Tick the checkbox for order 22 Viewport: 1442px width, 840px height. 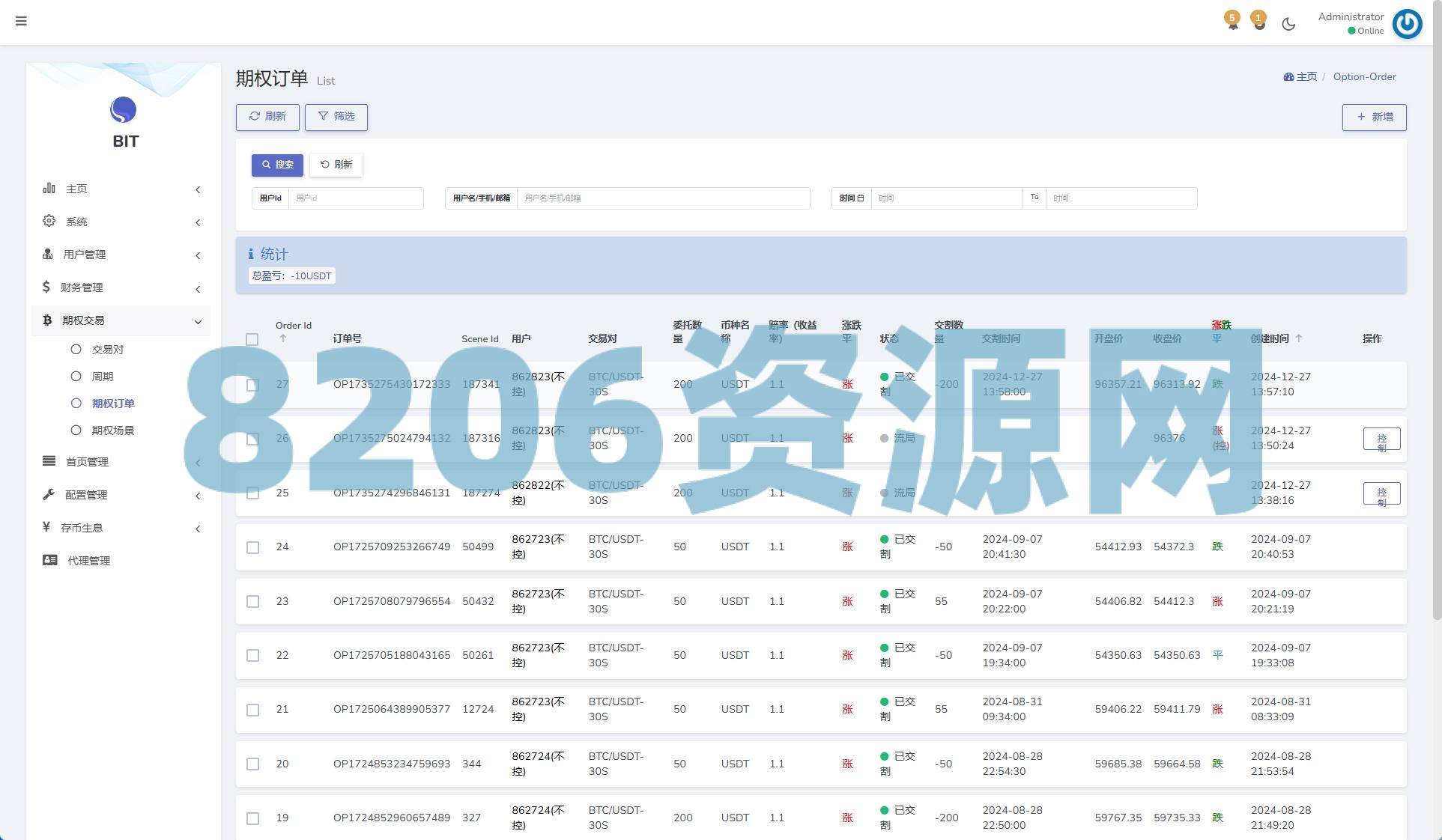click(x=253, y=655)
